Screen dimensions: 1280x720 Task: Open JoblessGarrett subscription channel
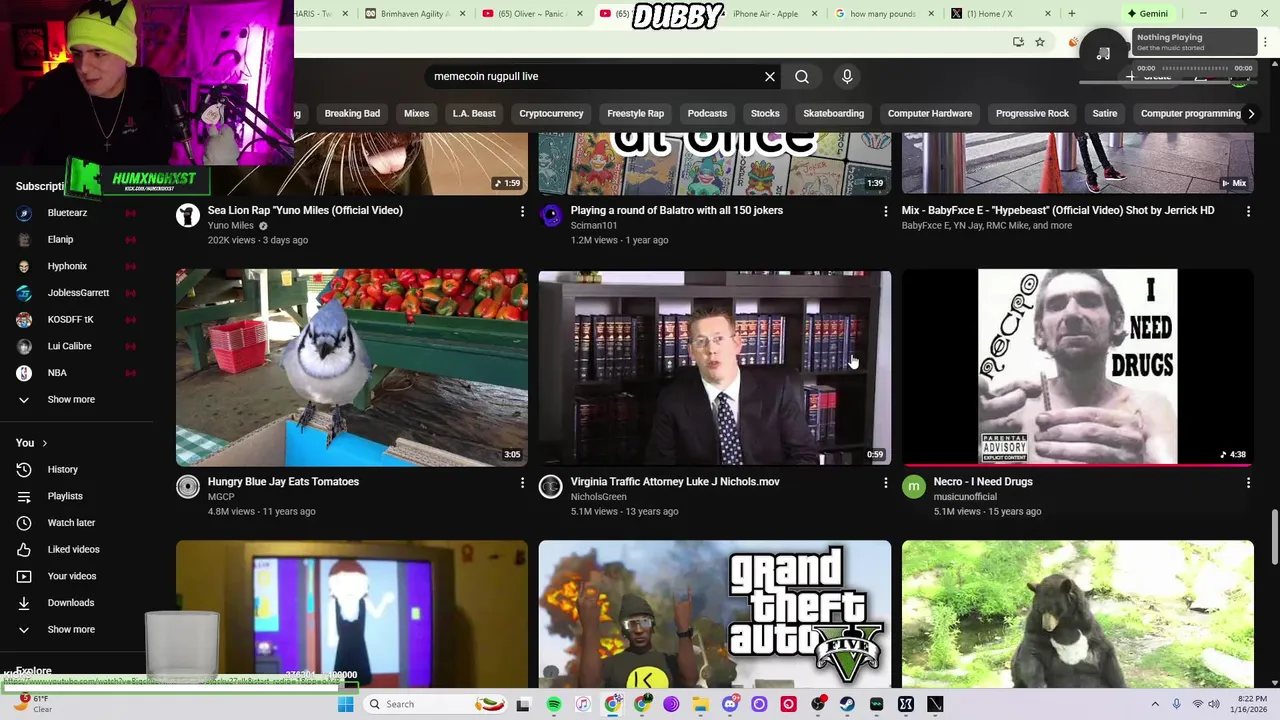point(76,293)
